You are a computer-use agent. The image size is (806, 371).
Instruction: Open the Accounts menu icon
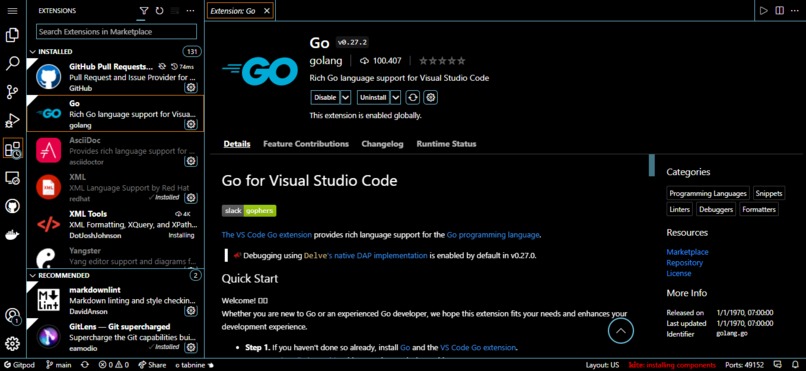click(12, 316)
